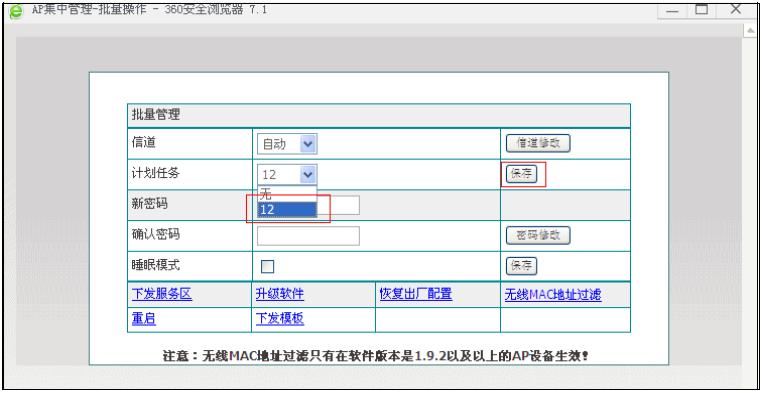Image resolution: width=764 pixels, height=393 pixels.
Task: Collapse the 计划任务 dropdown showing 12
Action: pyautogui.click(x=287, y=174)
